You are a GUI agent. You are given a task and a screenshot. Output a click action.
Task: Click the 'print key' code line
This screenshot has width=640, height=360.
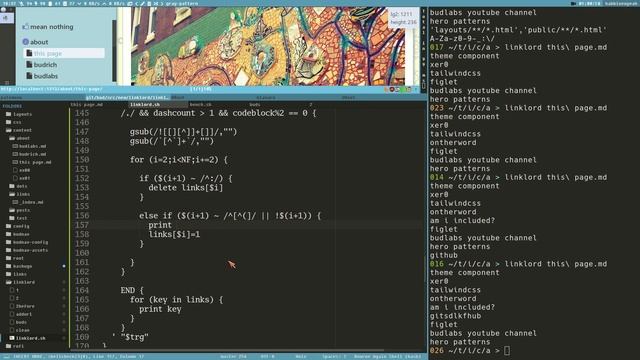160,309
